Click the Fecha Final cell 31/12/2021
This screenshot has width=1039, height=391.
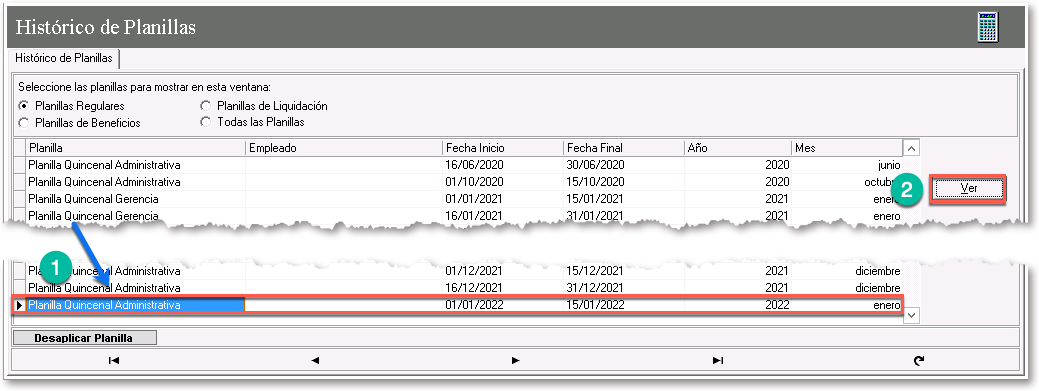(624, 288)
